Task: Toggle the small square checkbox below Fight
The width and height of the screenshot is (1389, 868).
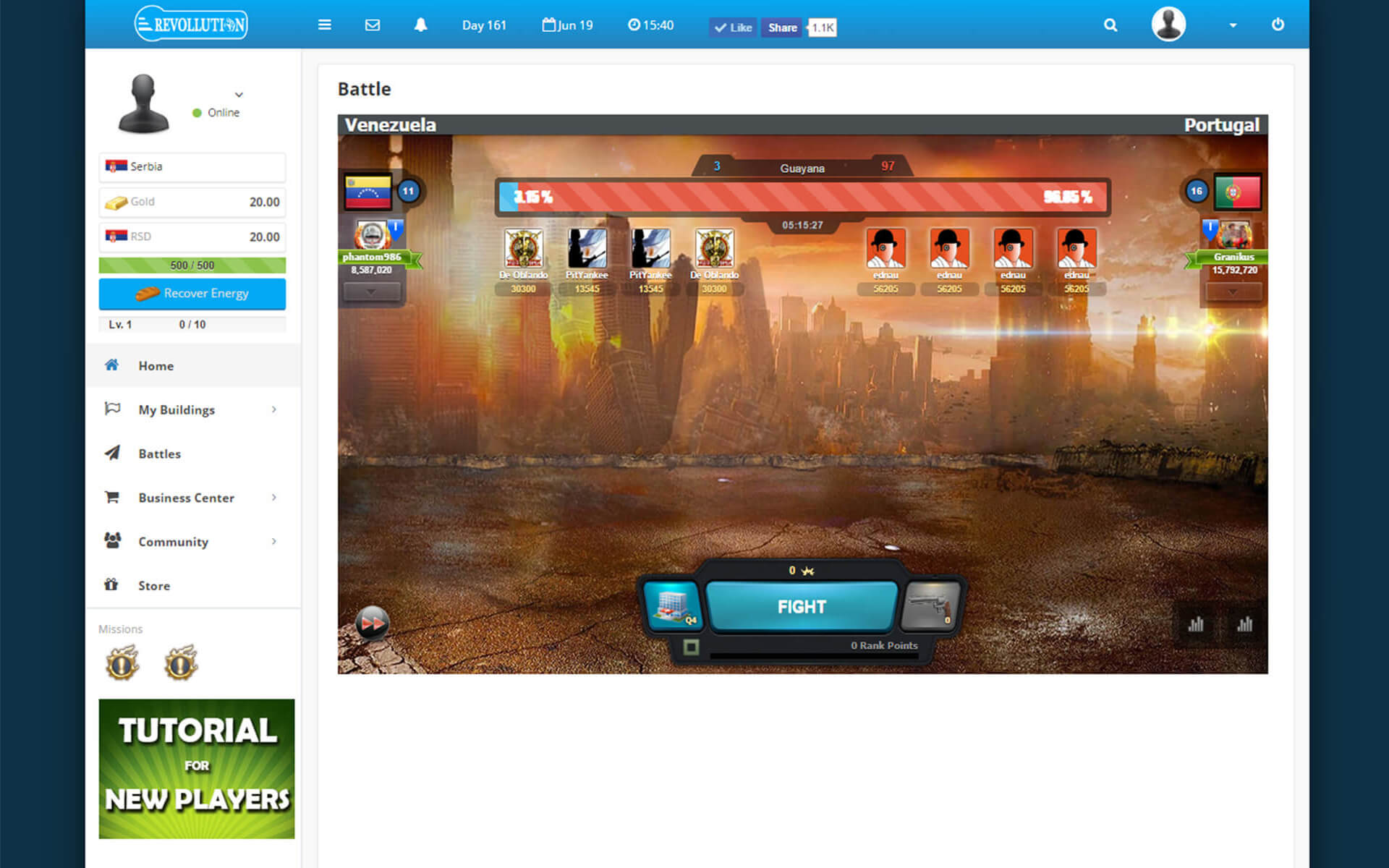Action: coord(692,647)
